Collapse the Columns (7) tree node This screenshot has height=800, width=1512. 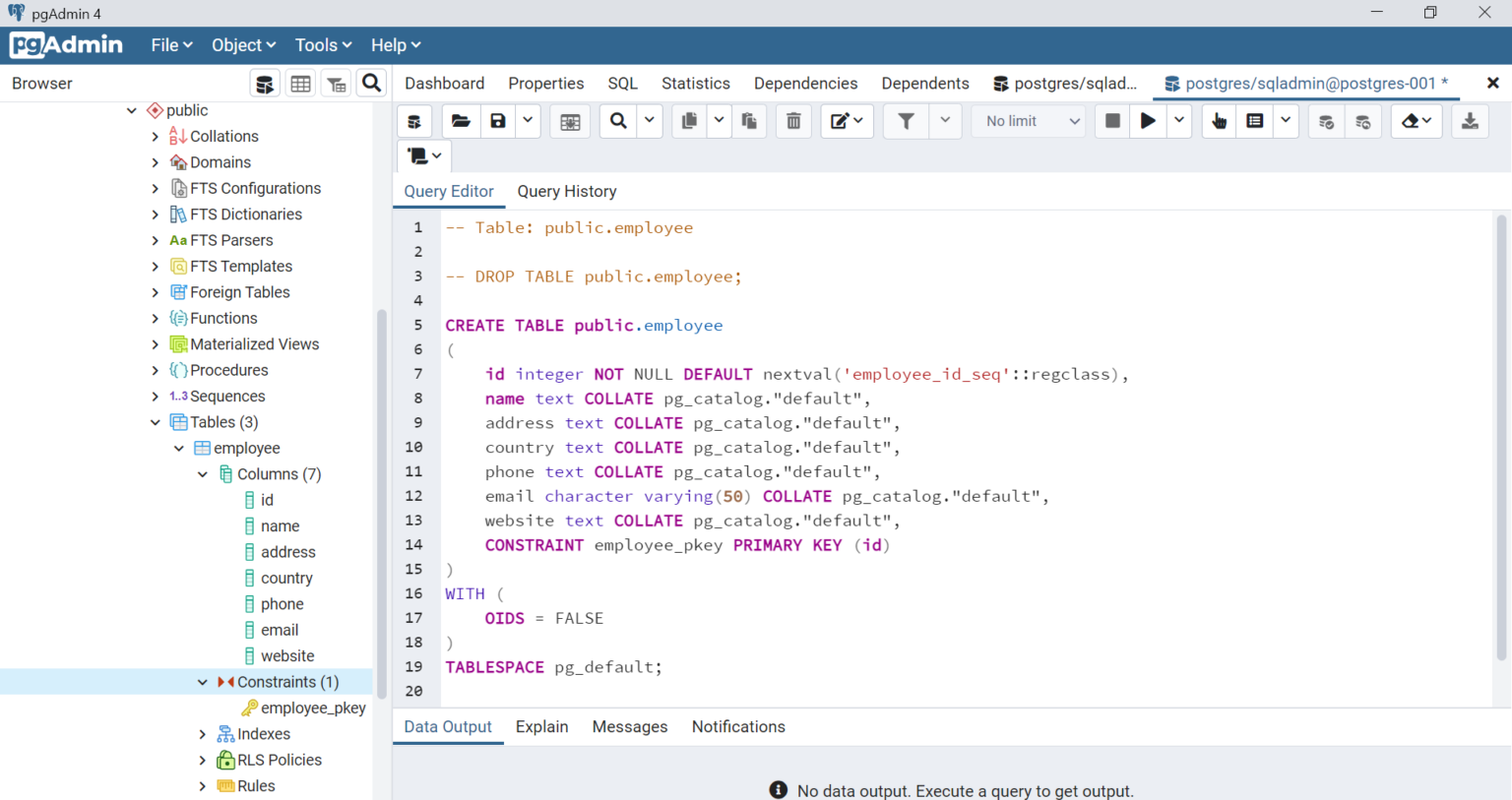pos(203,473)
